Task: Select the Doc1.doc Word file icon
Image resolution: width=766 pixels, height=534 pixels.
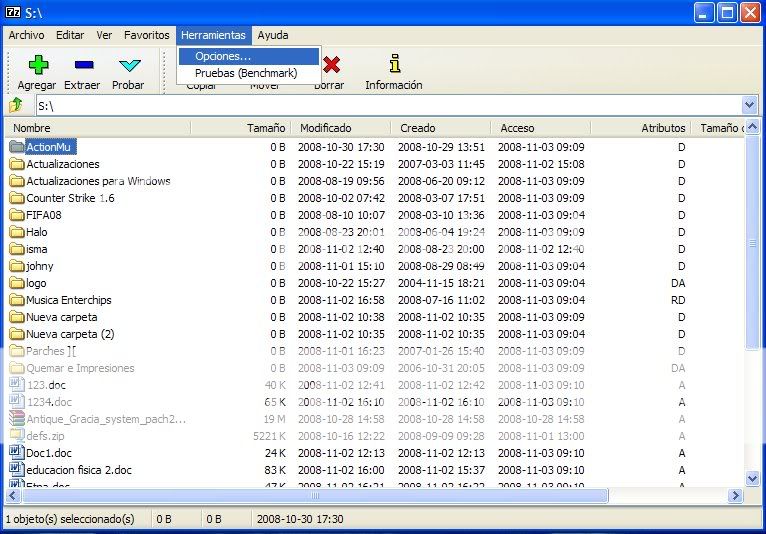Action: click(x=17, y=452)
